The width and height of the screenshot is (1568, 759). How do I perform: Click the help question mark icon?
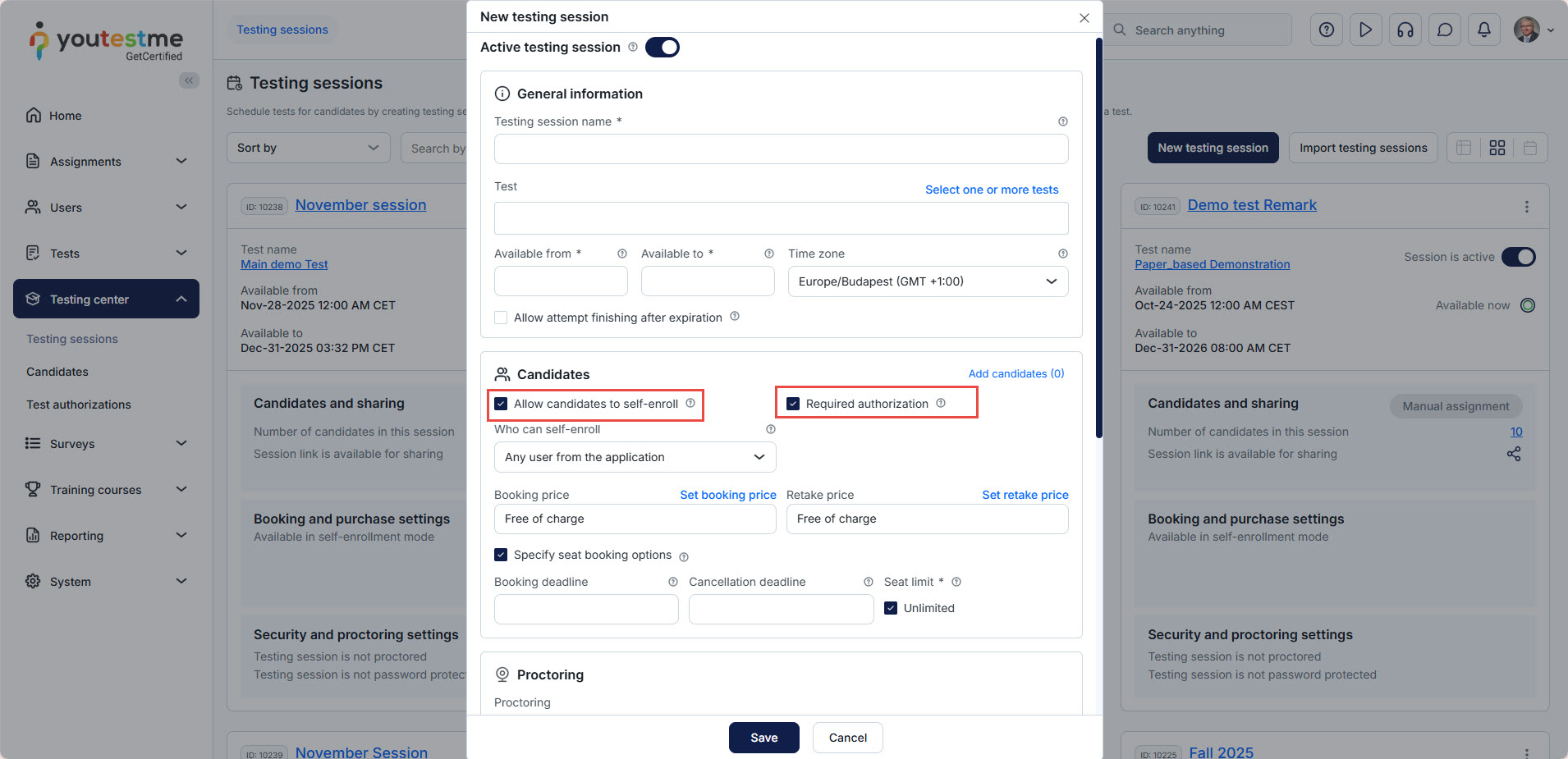pos(1326,30)
